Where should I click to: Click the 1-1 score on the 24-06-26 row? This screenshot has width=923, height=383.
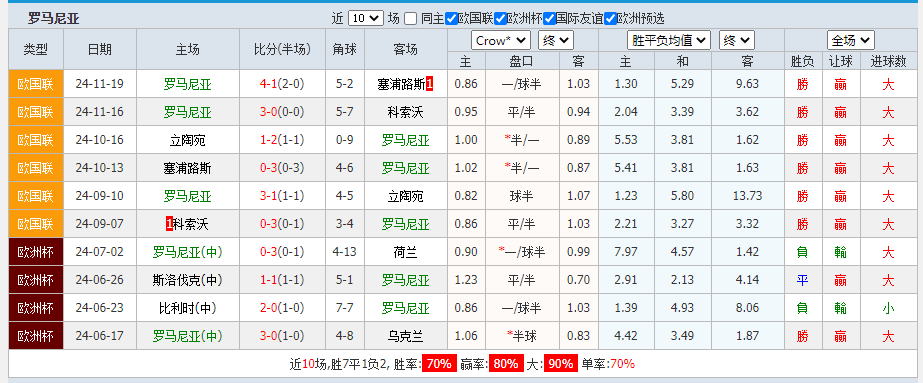coord(268,279)
